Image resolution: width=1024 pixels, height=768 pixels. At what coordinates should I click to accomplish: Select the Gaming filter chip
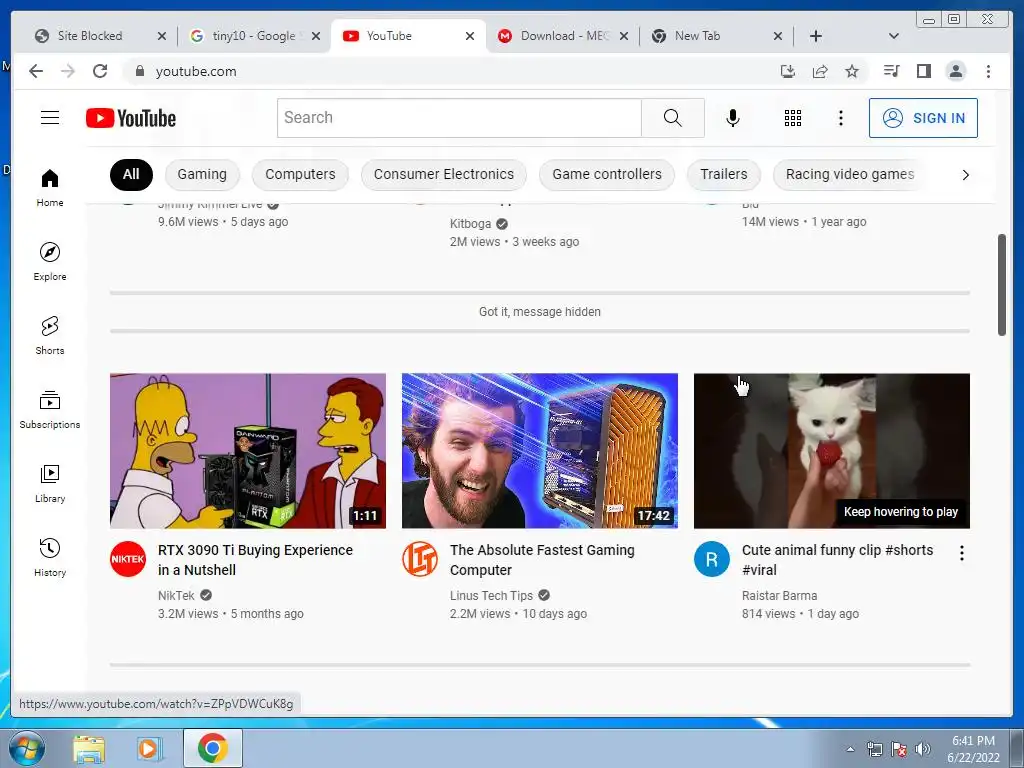click(x=202, y=174)
